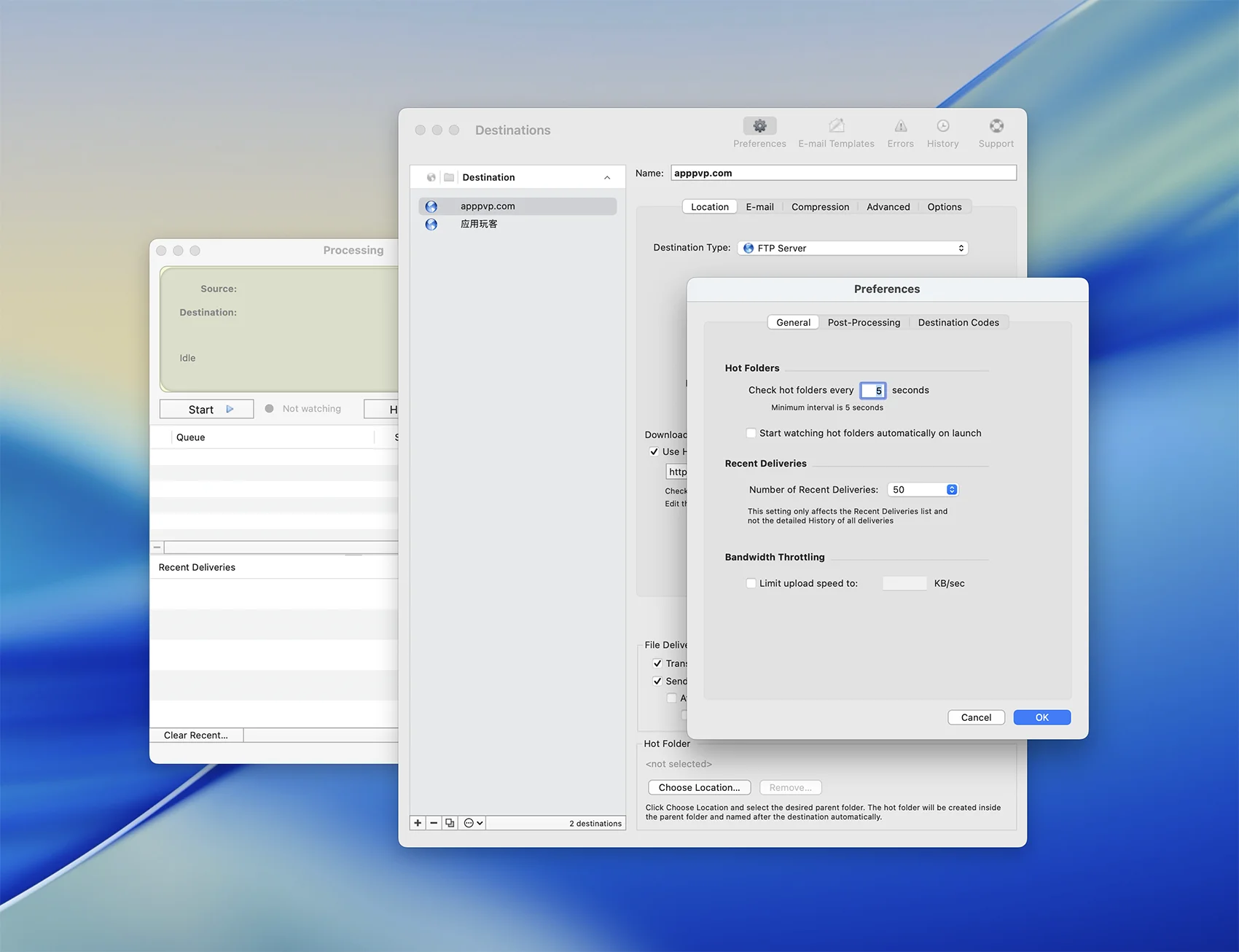Image resolution: width=1239 pixels, height=952 pixels.
Task: Enable the Limit upload speed checkbox
Action: click(751, 583)
